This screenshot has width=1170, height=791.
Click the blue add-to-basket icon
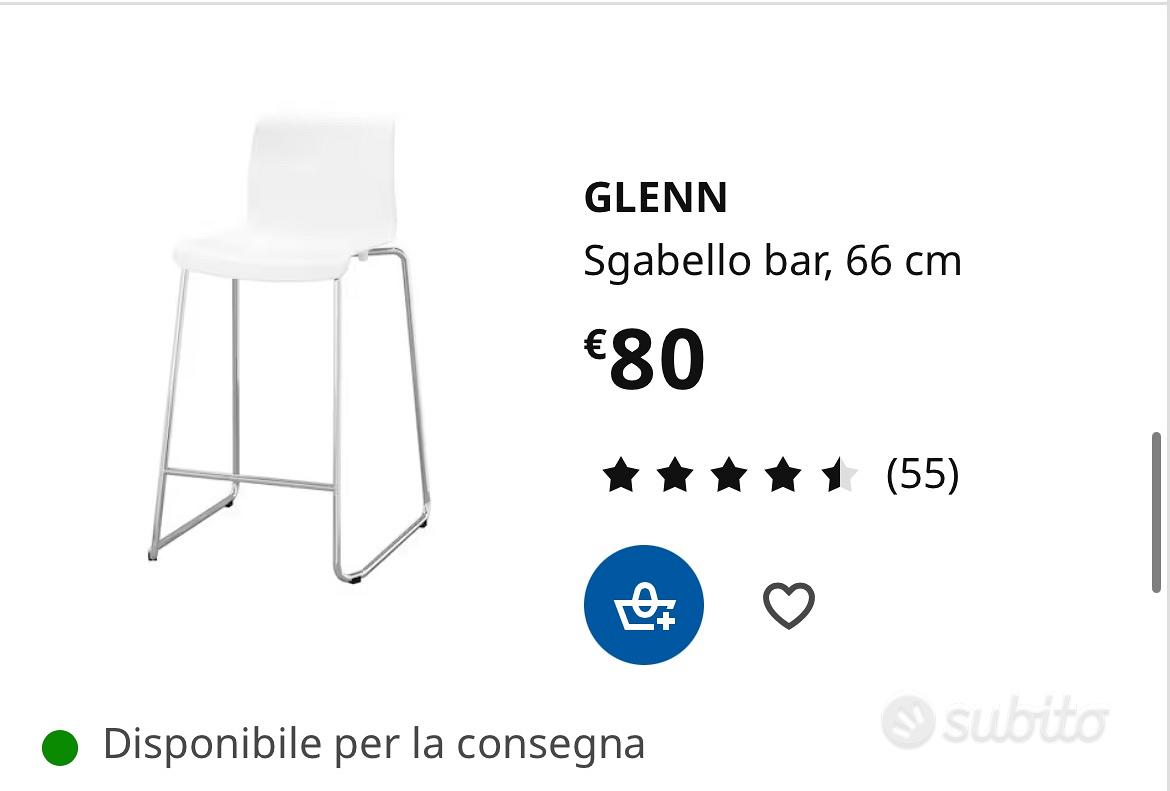(643, 604)
